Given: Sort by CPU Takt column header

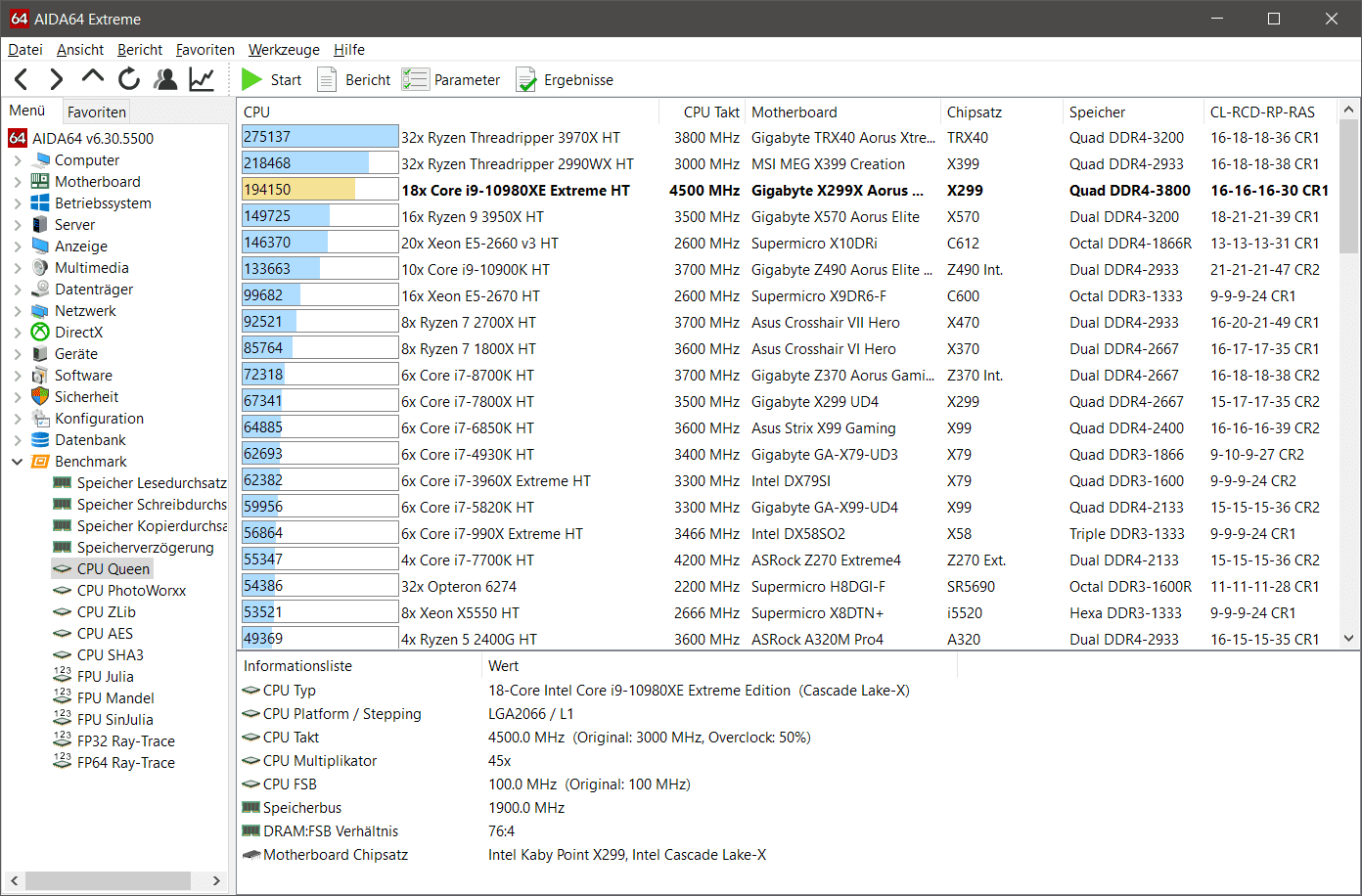Looking at the screenshot, I should 703,112.
